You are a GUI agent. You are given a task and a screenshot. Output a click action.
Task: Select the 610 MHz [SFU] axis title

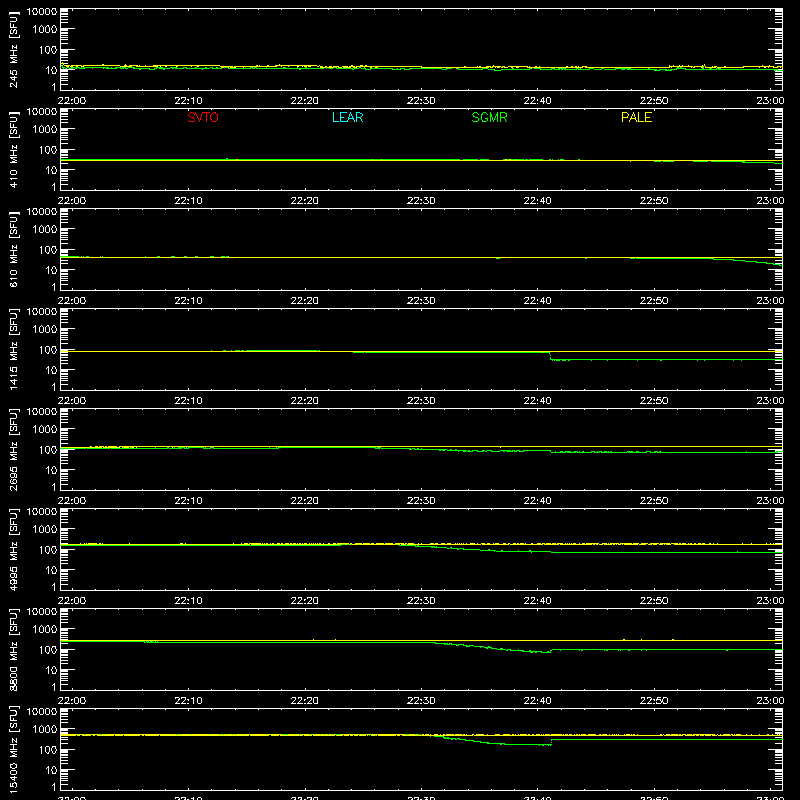click(x=13, y=249)
